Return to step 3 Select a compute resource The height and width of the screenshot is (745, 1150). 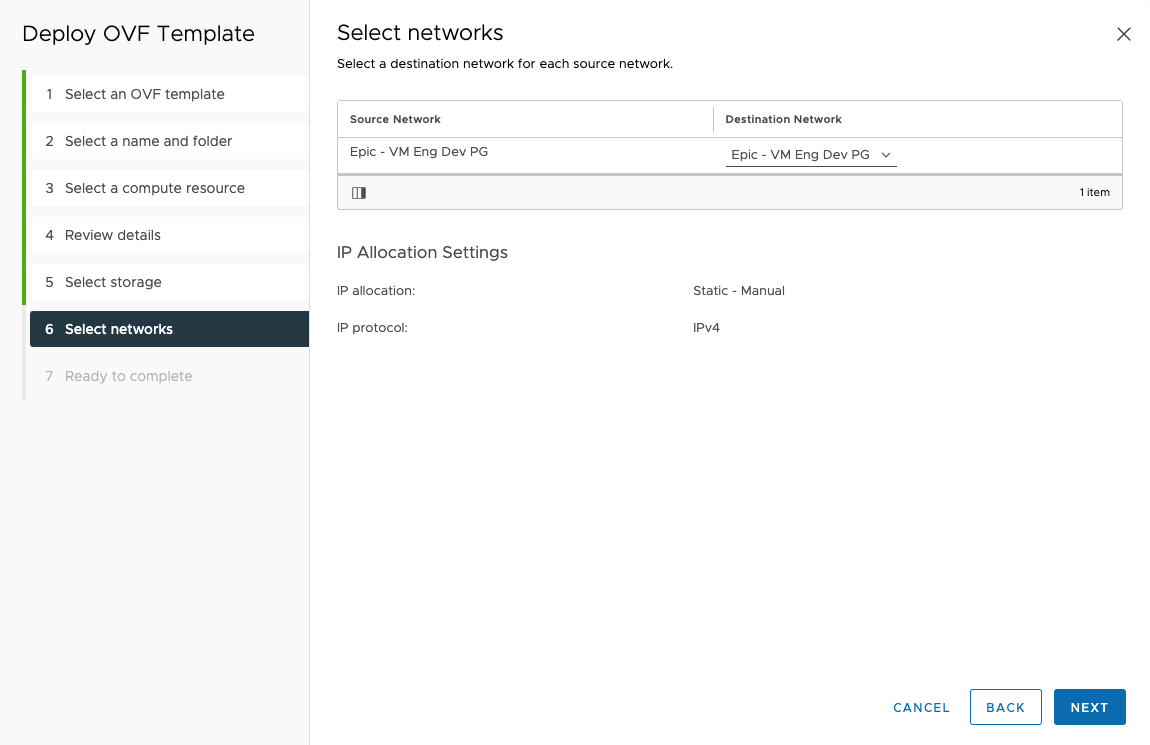154,188
